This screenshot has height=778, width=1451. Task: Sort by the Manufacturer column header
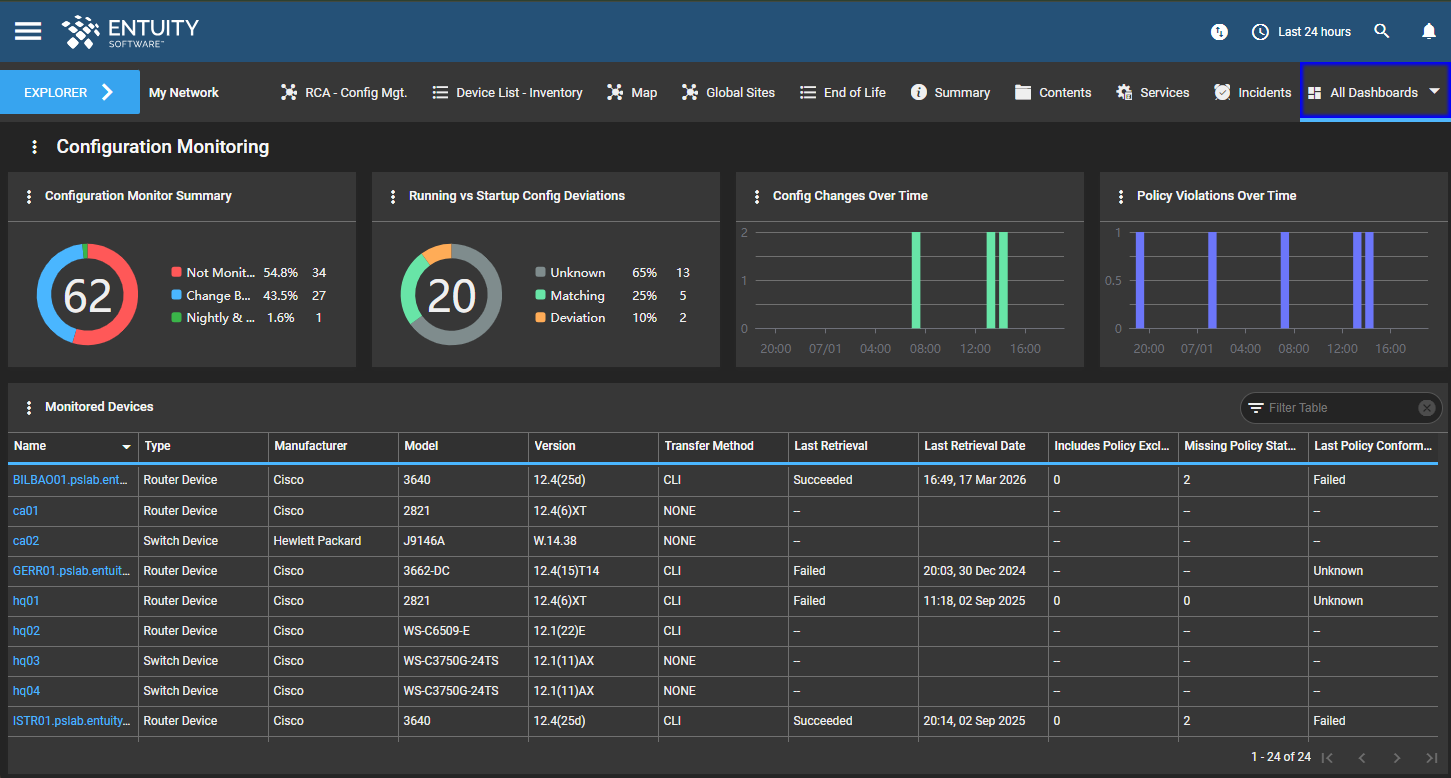[312, 446]
